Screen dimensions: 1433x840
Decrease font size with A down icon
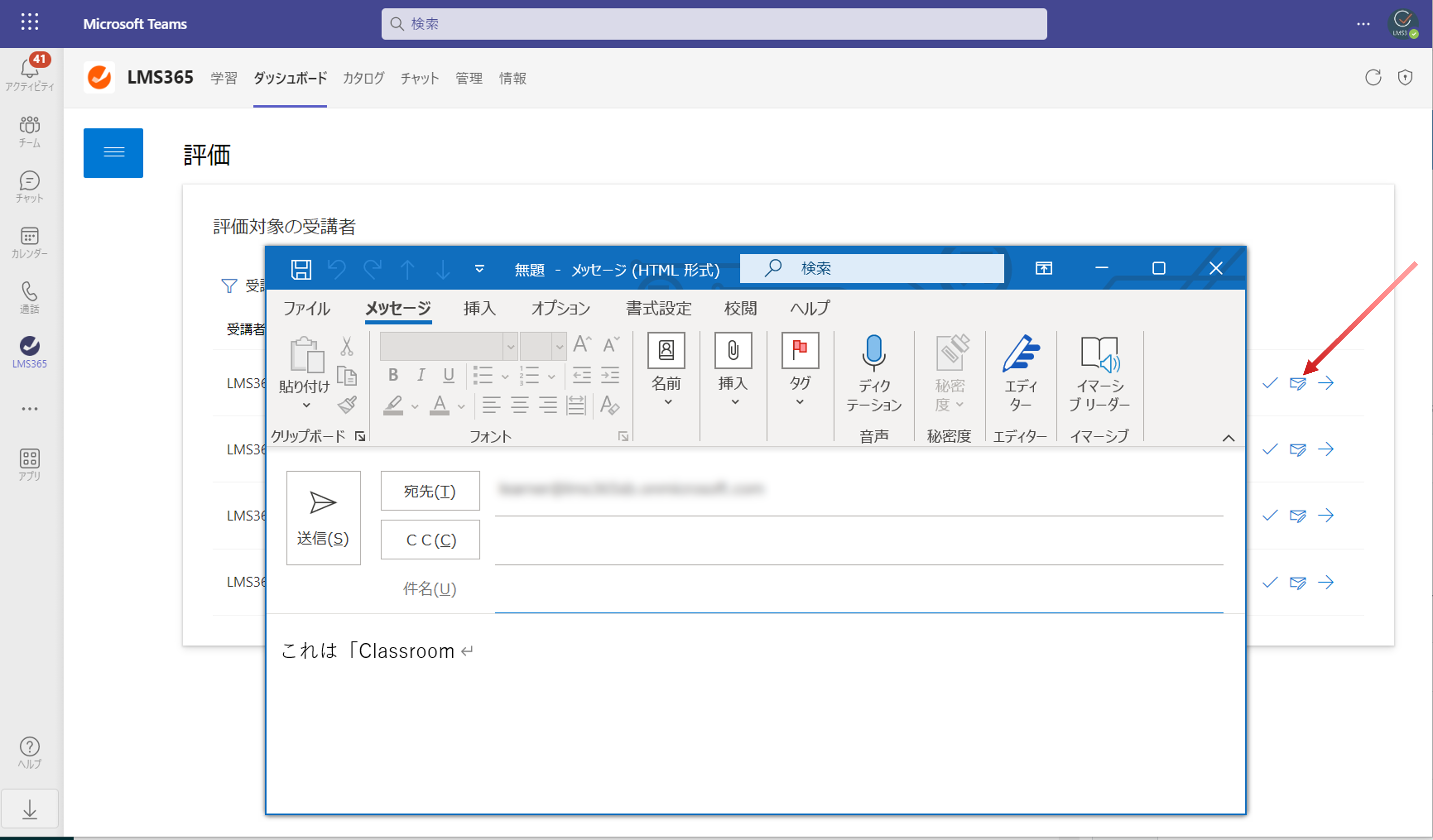pyautogui.click(x=611, y=344)
